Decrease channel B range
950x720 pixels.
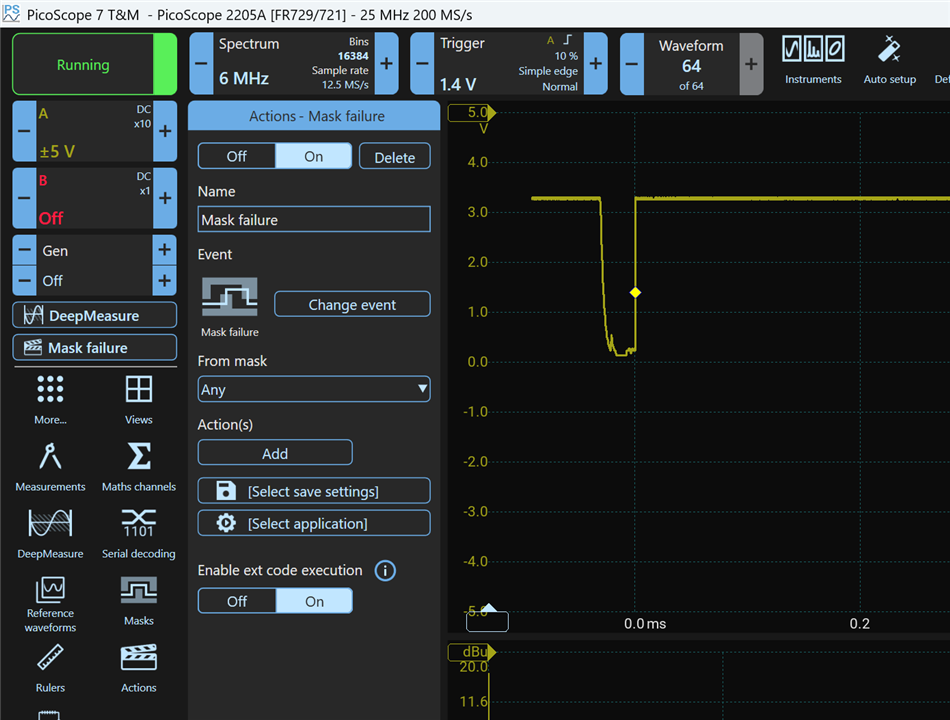[x=24, y=198]
